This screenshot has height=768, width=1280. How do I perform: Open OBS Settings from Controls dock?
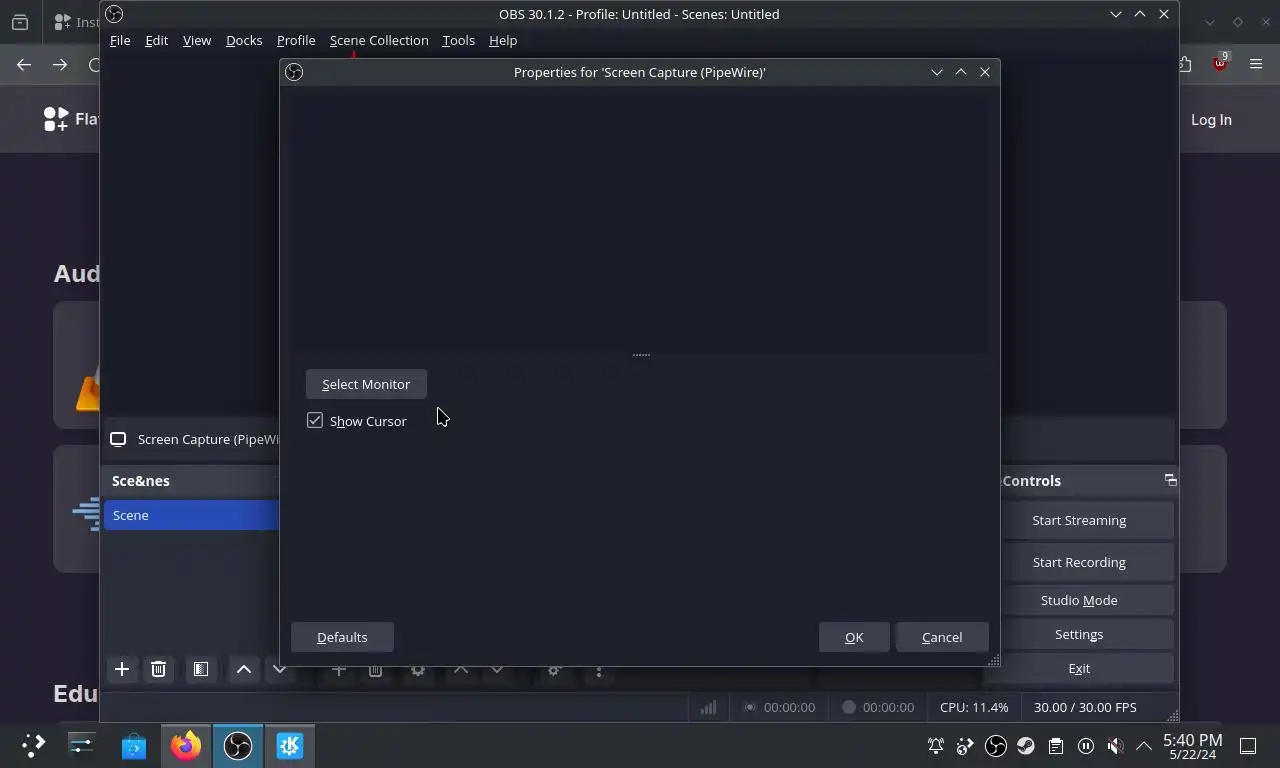point(1079,634)
